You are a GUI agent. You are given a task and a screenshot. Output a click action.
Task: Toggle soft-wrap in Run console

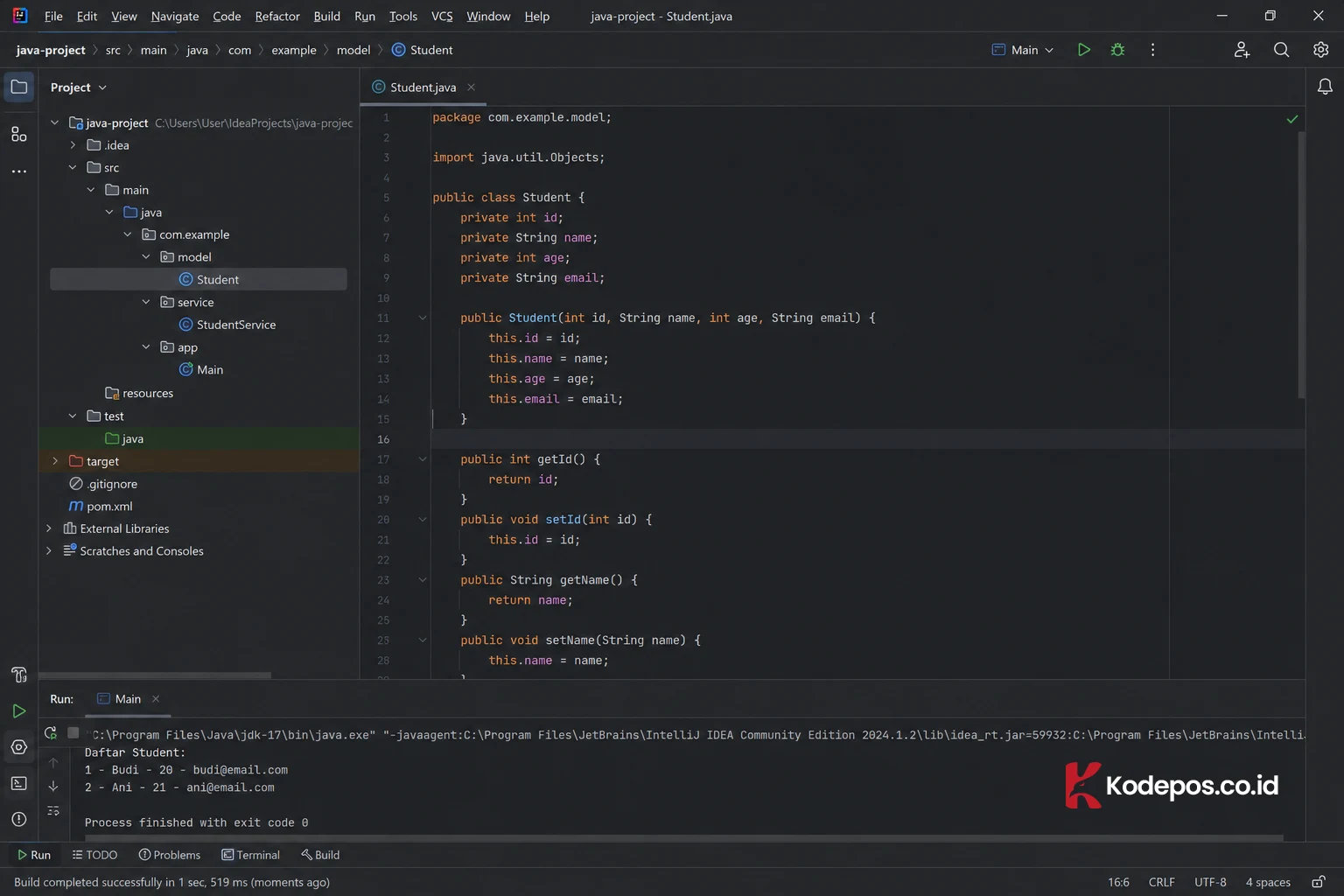[x=53, y=811]
